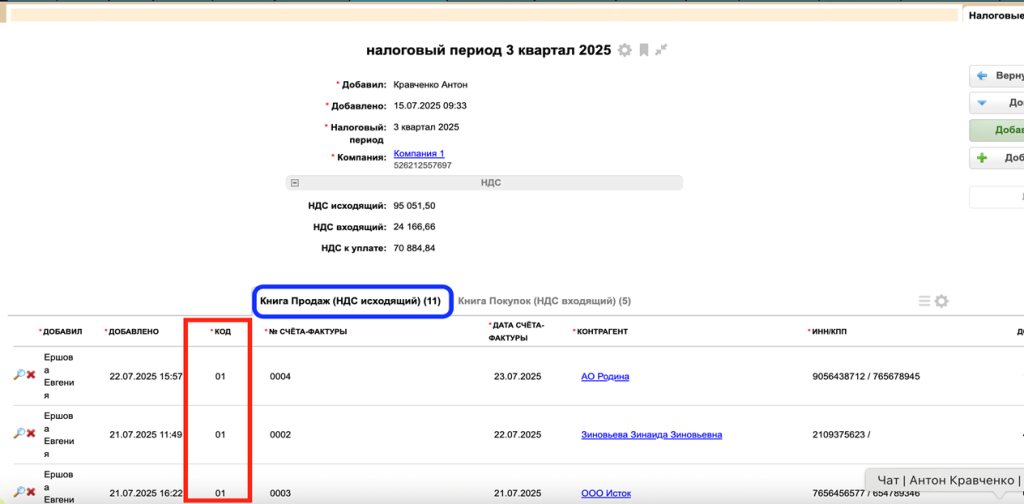Click the green Добавить button
Viewport: 1024px width, 504px height.
(996, 130)
